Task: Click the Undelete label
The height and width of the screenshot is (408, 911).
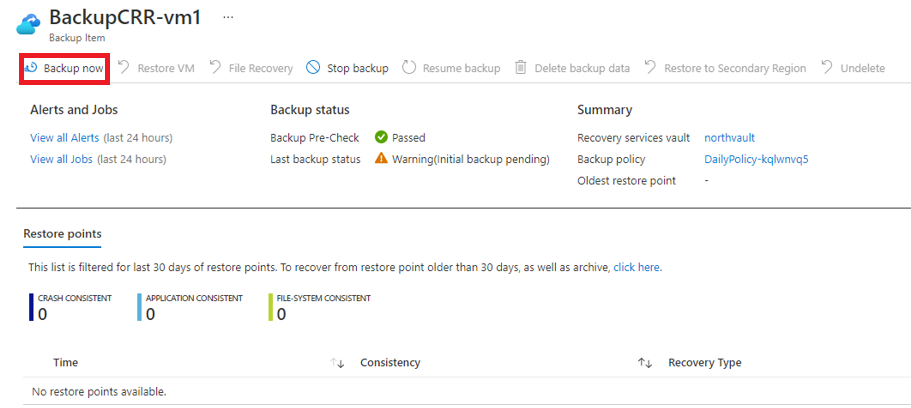Action: tap(863, 68)
